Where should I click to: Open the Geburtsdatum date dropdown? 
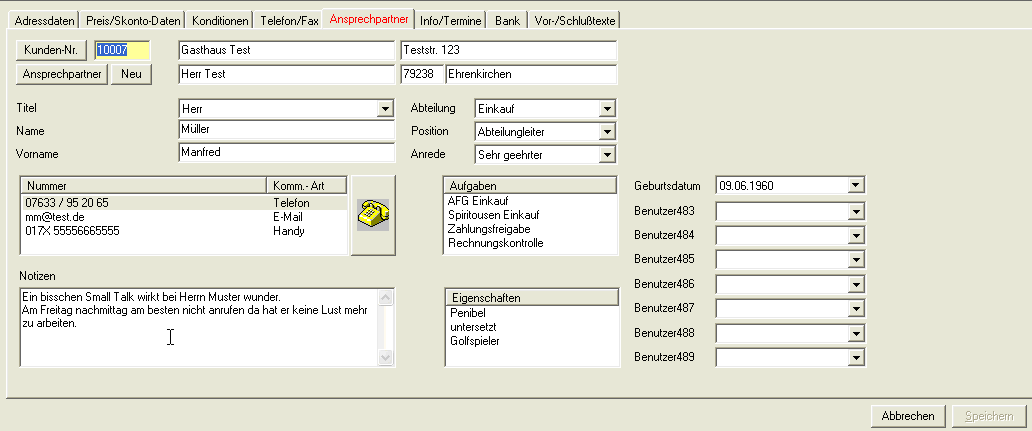(855, 185)
